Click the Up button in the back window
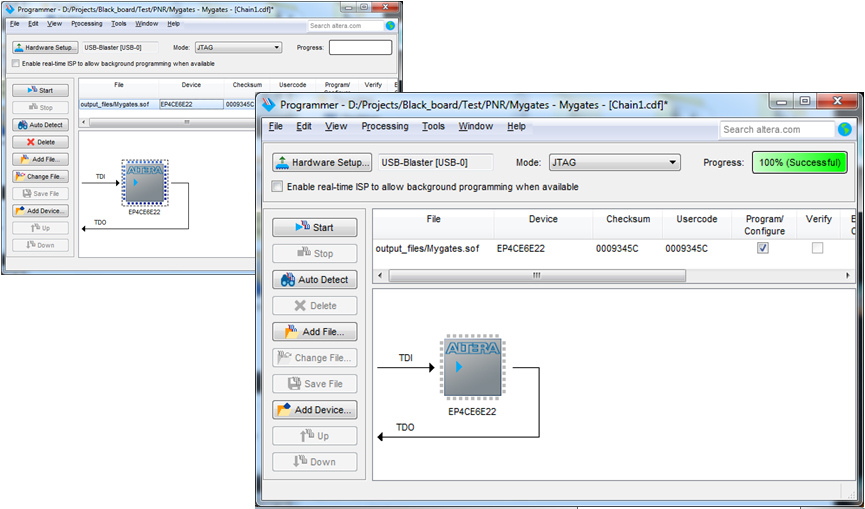 pos(40,228)
